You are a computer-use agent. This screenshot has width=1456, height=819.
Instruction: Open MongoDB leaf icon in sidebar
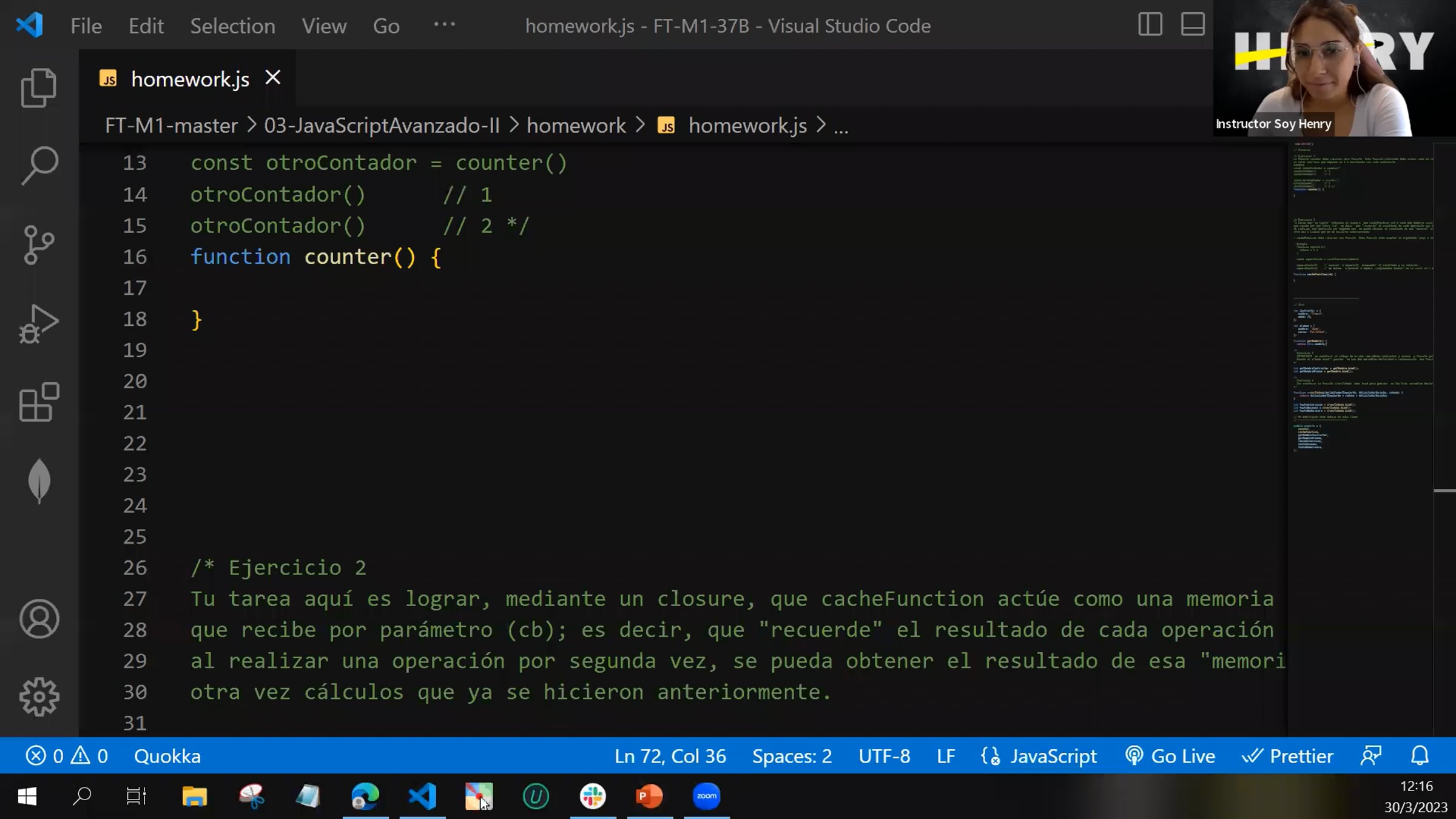[x=39, y=480]
